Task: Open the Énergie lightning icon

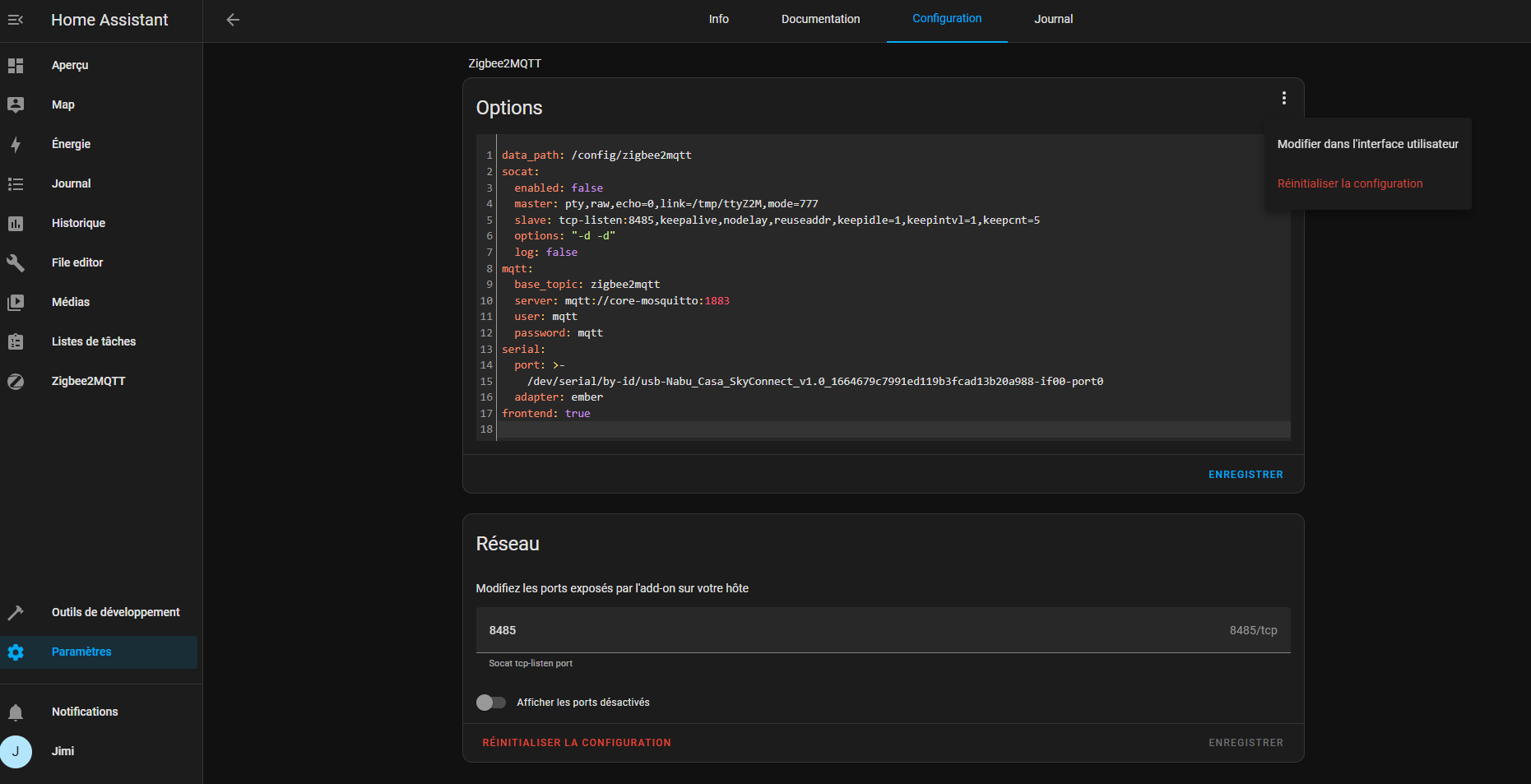Action: tap(16, 145)
